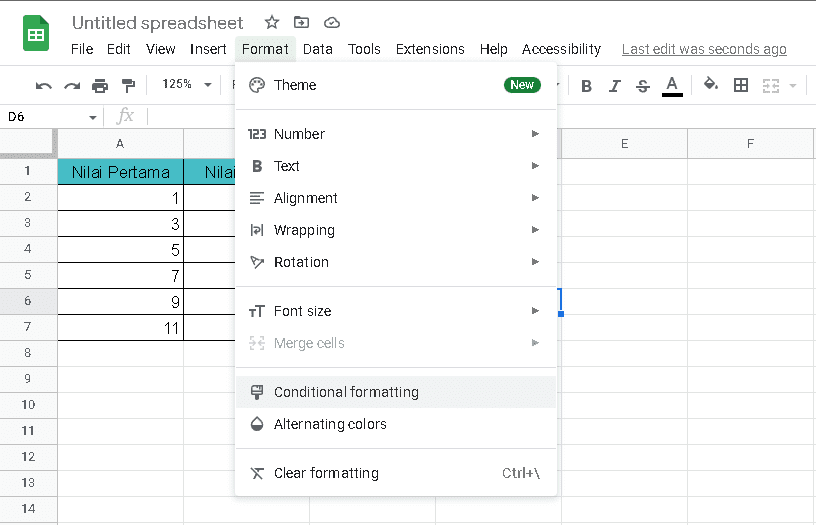816x525 pixels.
Task: Select Alternating colors menu item
Action: point(396,424)
